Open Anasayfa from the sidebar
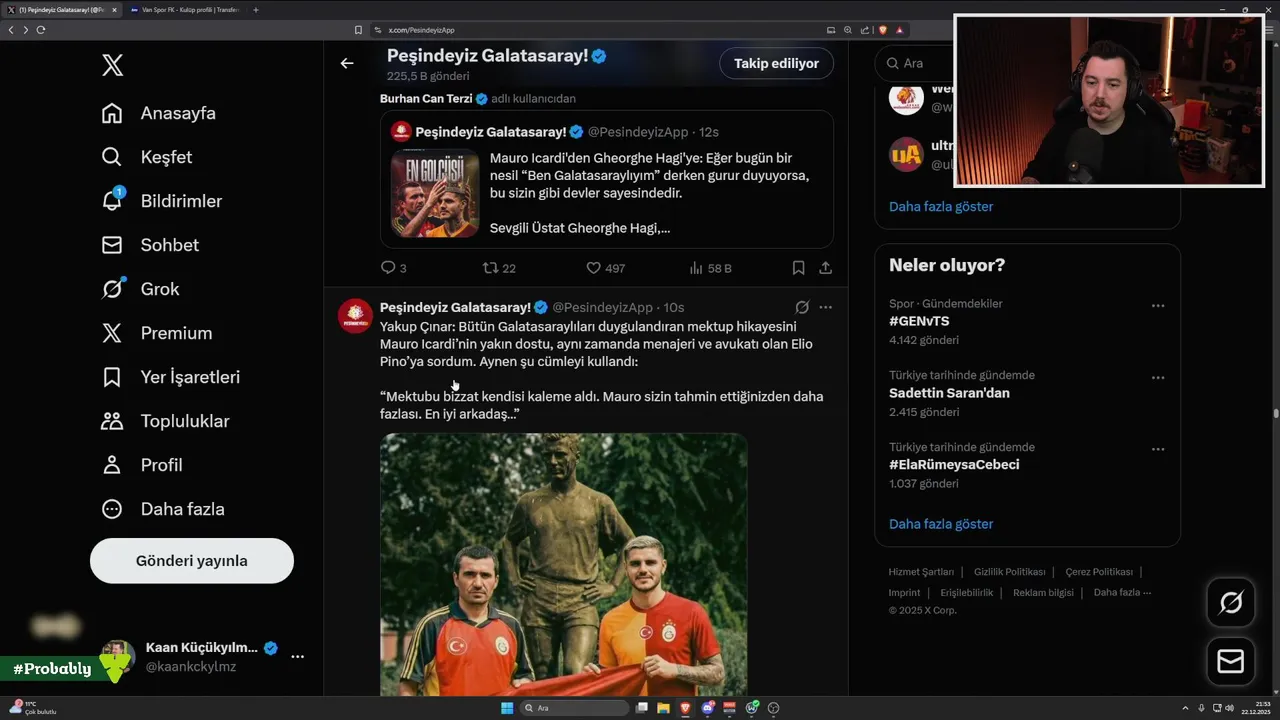The width and height of the screenshot is (1280, 720). coord(159,113)
